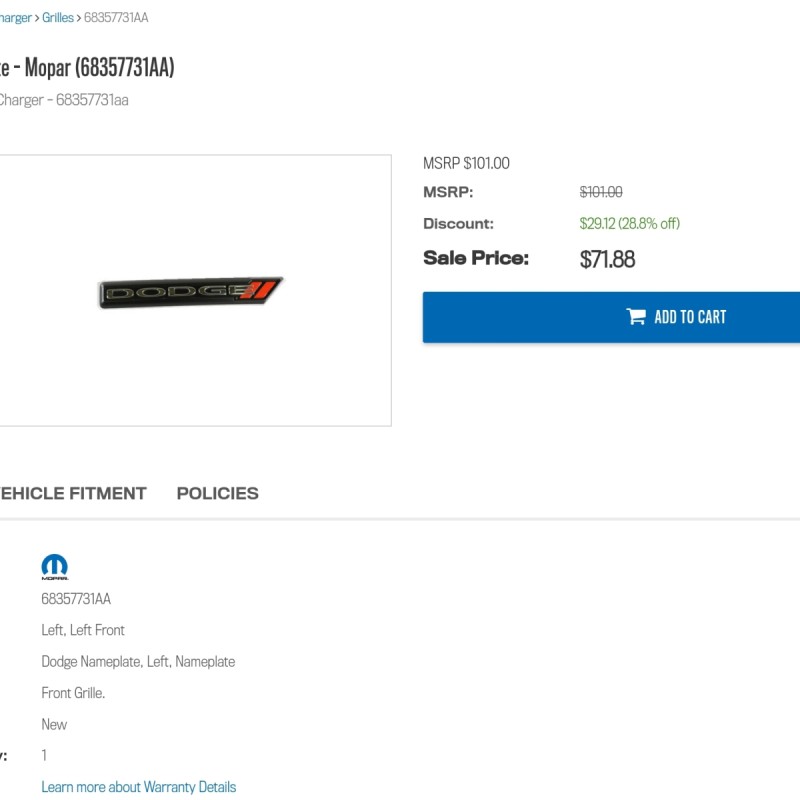The image size is (800, 800).
Task: Click the "Front Grille." location text
Action: click(73, 693)
